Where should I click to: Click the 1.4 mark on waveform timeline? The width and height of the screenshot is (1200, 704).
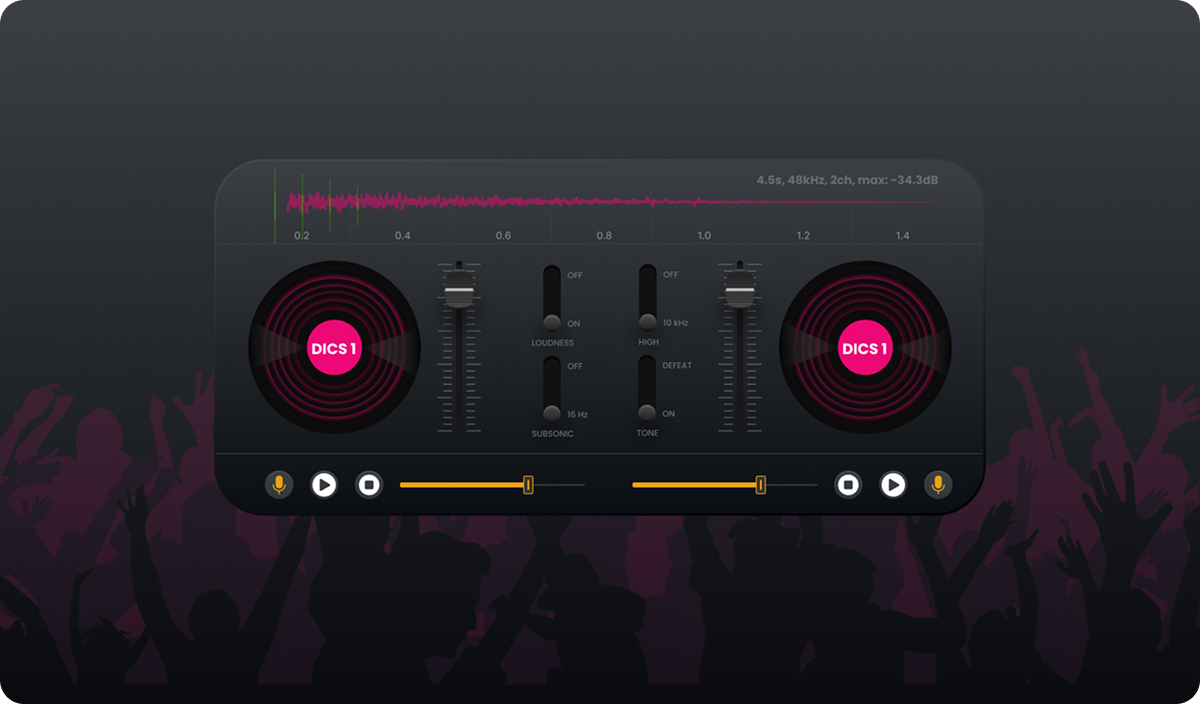pyautogui.click(x=902, y=235)
